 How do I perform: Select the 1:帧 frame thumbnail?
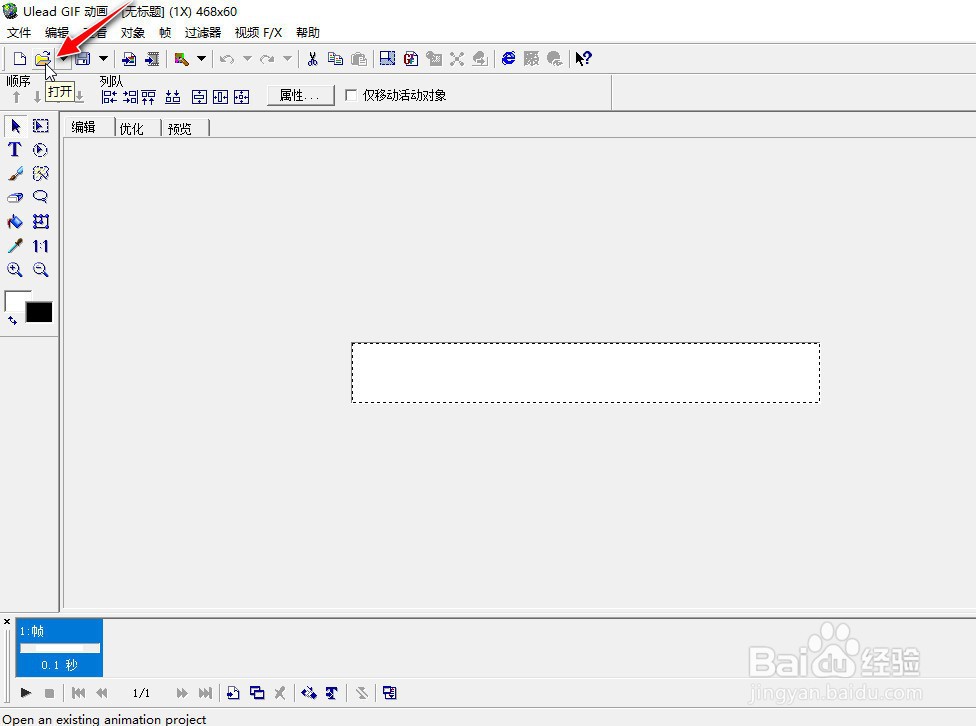tap(59, 648)
